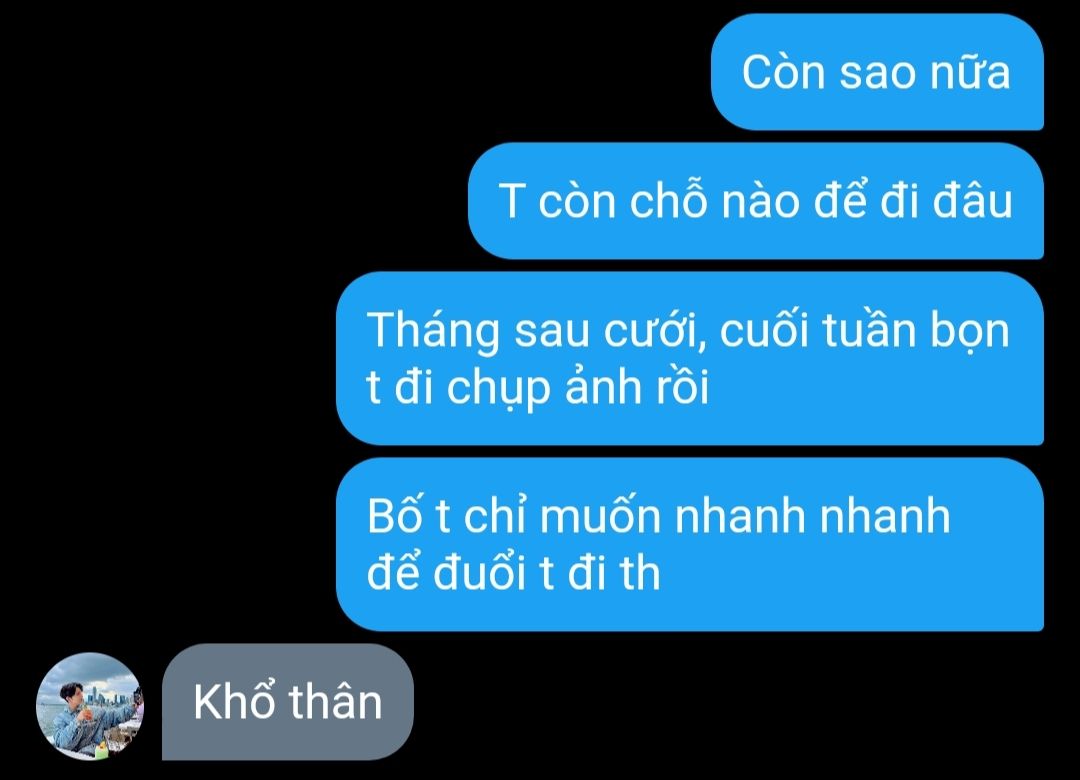Image resolution: width=1080 pixels, height=780 pixels.
Task: Select the 'Tháng sau cưới' message bubble
Action: (690, 358)
